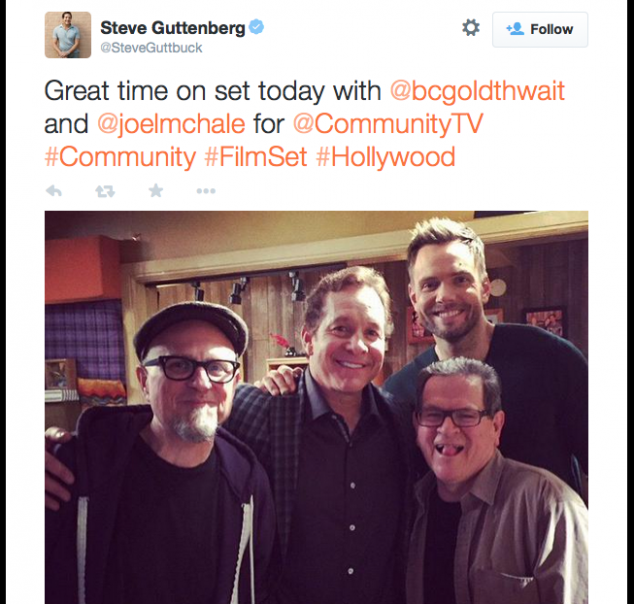634x604 pixels.
Task: Open the more options ellipsis icon
Action: (206, 191)
